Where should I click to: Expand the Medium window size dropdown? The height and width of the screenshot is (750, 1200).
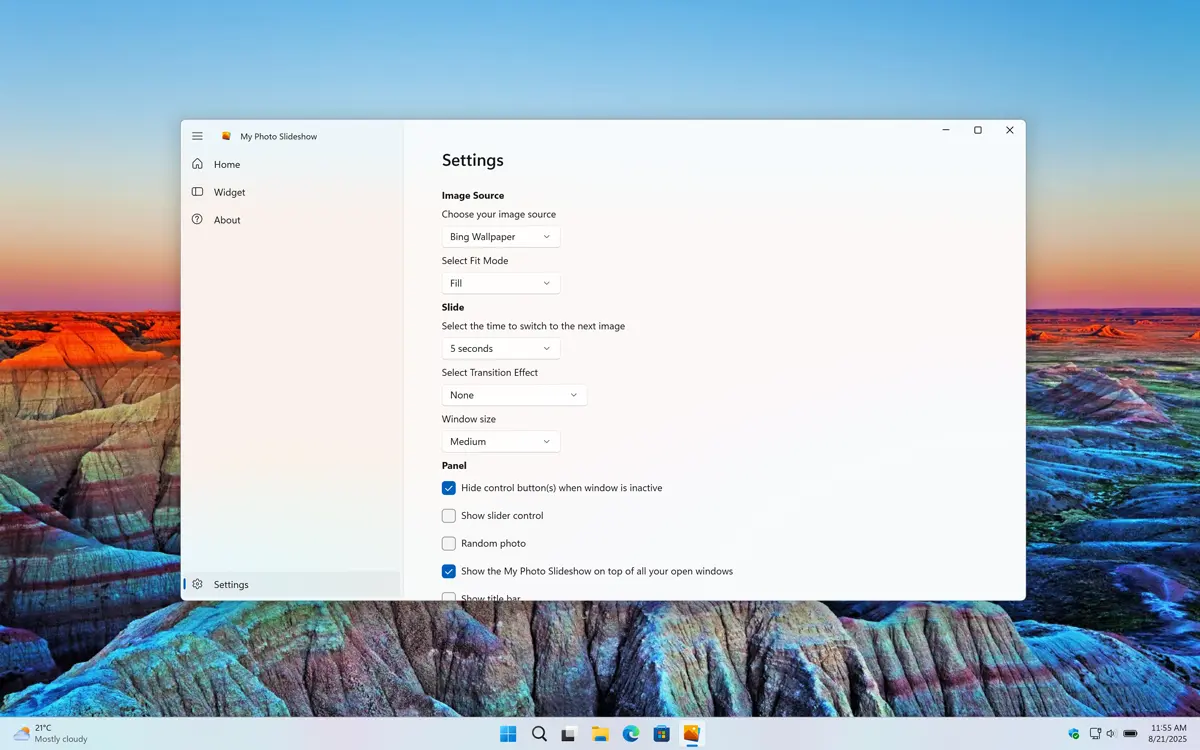(x=500, y=441)
